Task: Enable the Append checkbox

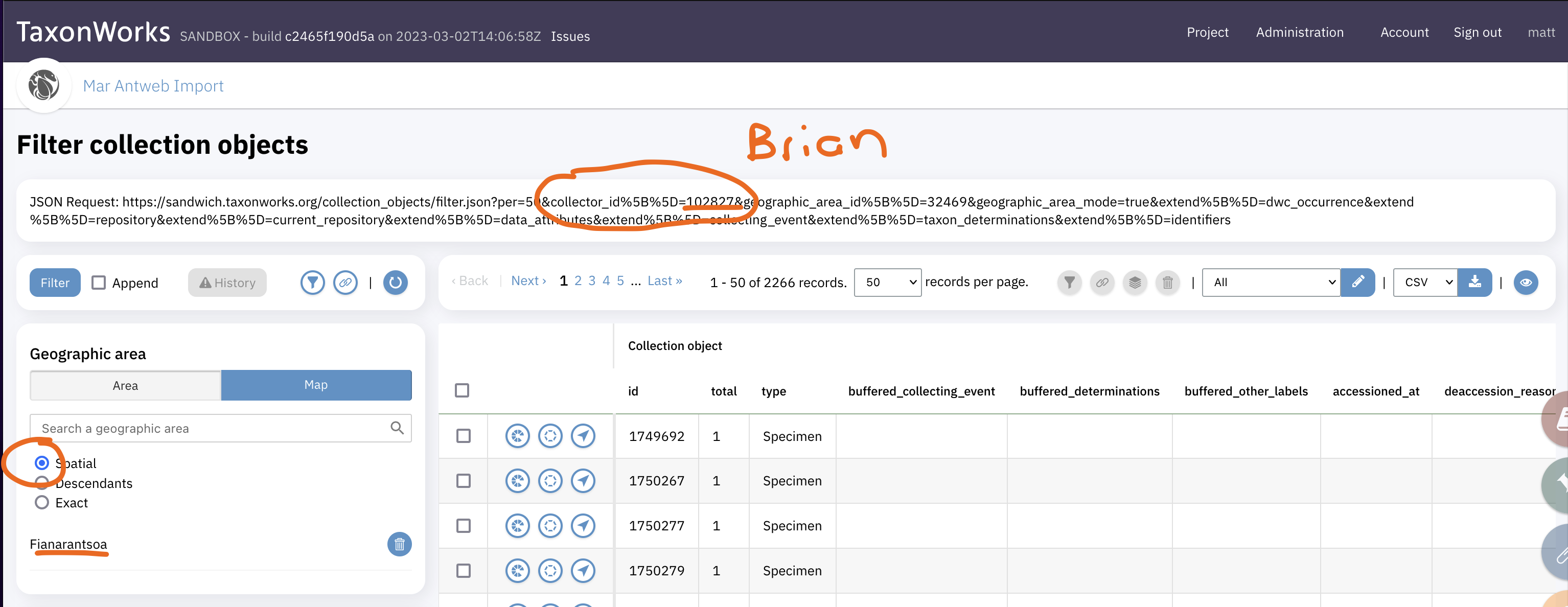Action: coord(99,282)
